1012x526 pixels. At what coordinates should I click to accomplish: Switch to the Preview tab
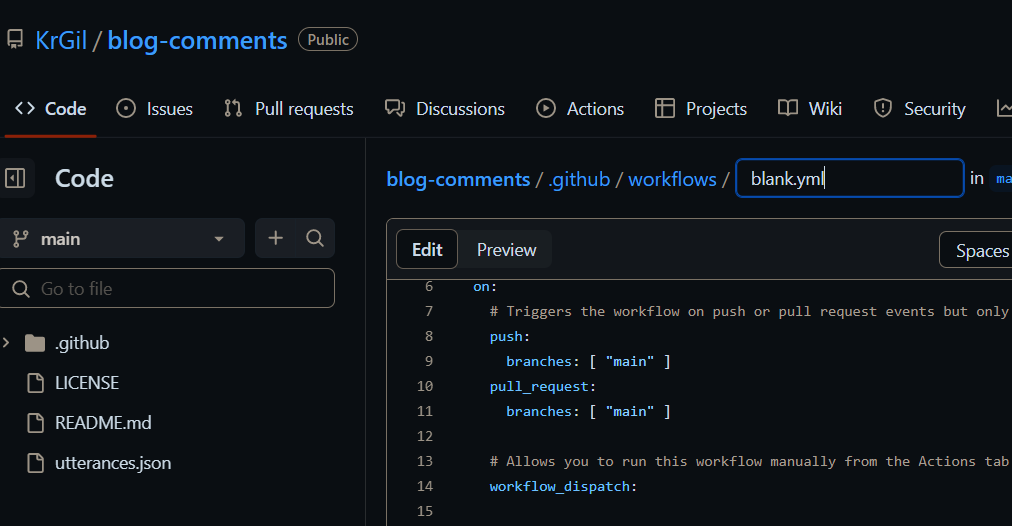coord(506,249)
